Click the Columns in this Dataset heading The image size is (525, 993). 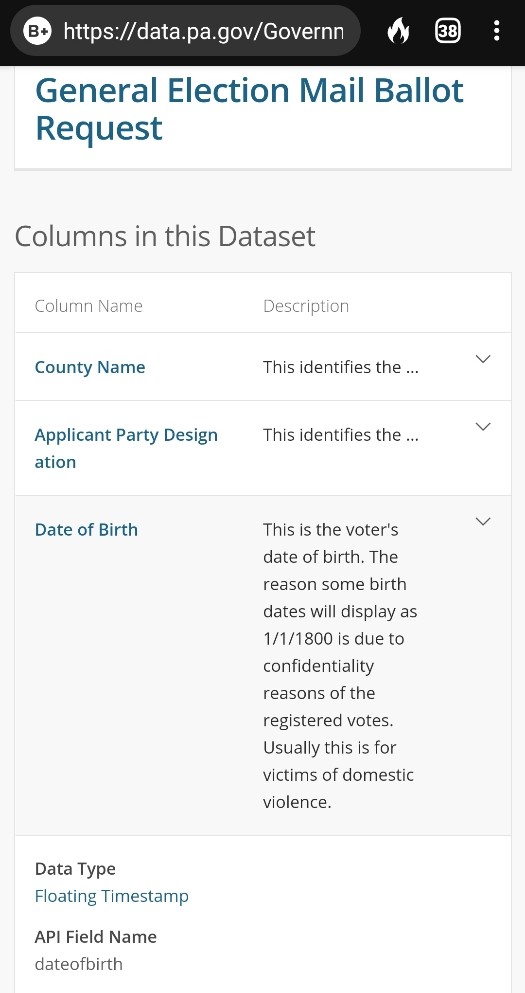(165, 236)
